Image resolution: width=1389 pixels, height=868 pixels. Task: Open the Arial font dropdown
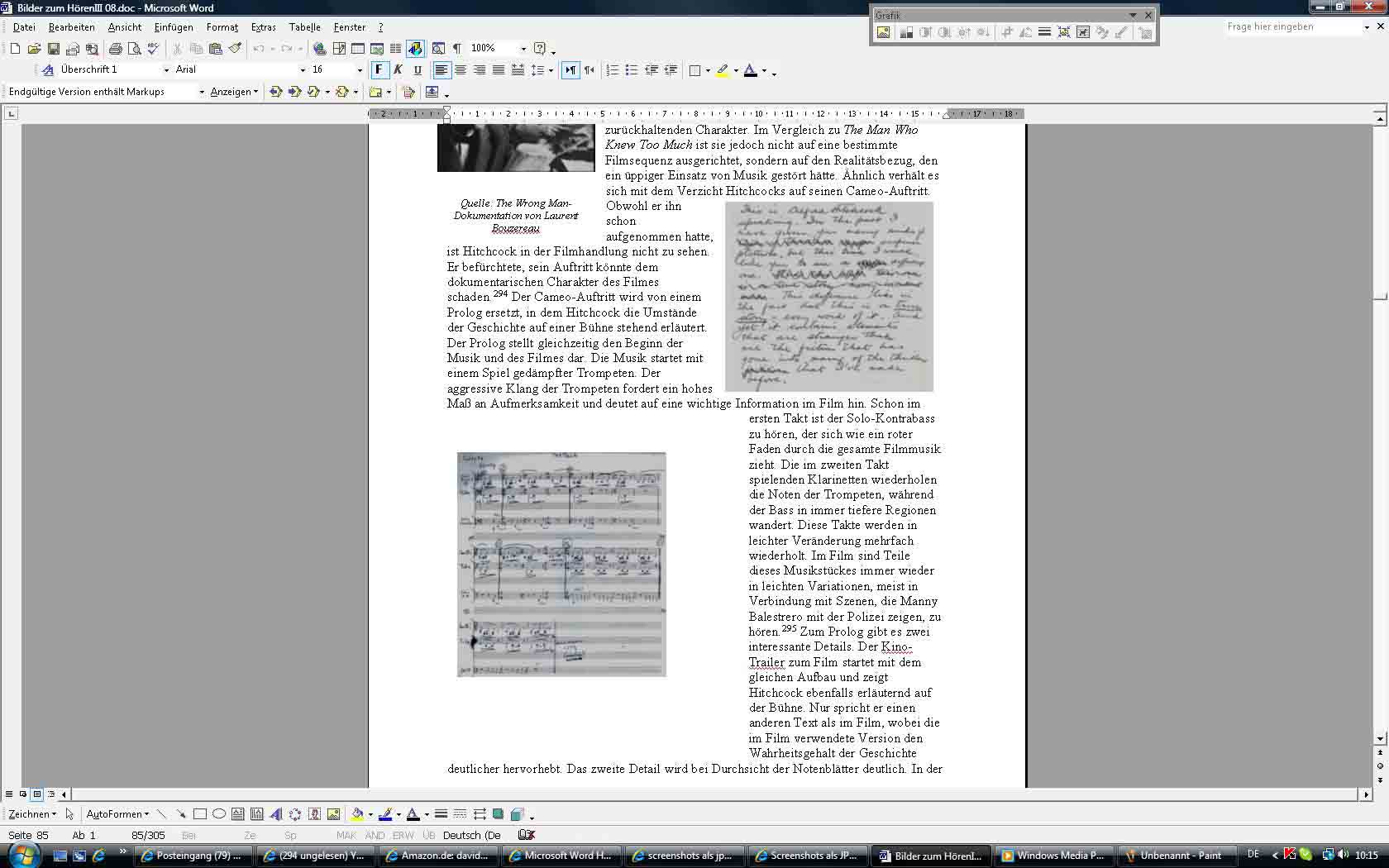[302, 70]
